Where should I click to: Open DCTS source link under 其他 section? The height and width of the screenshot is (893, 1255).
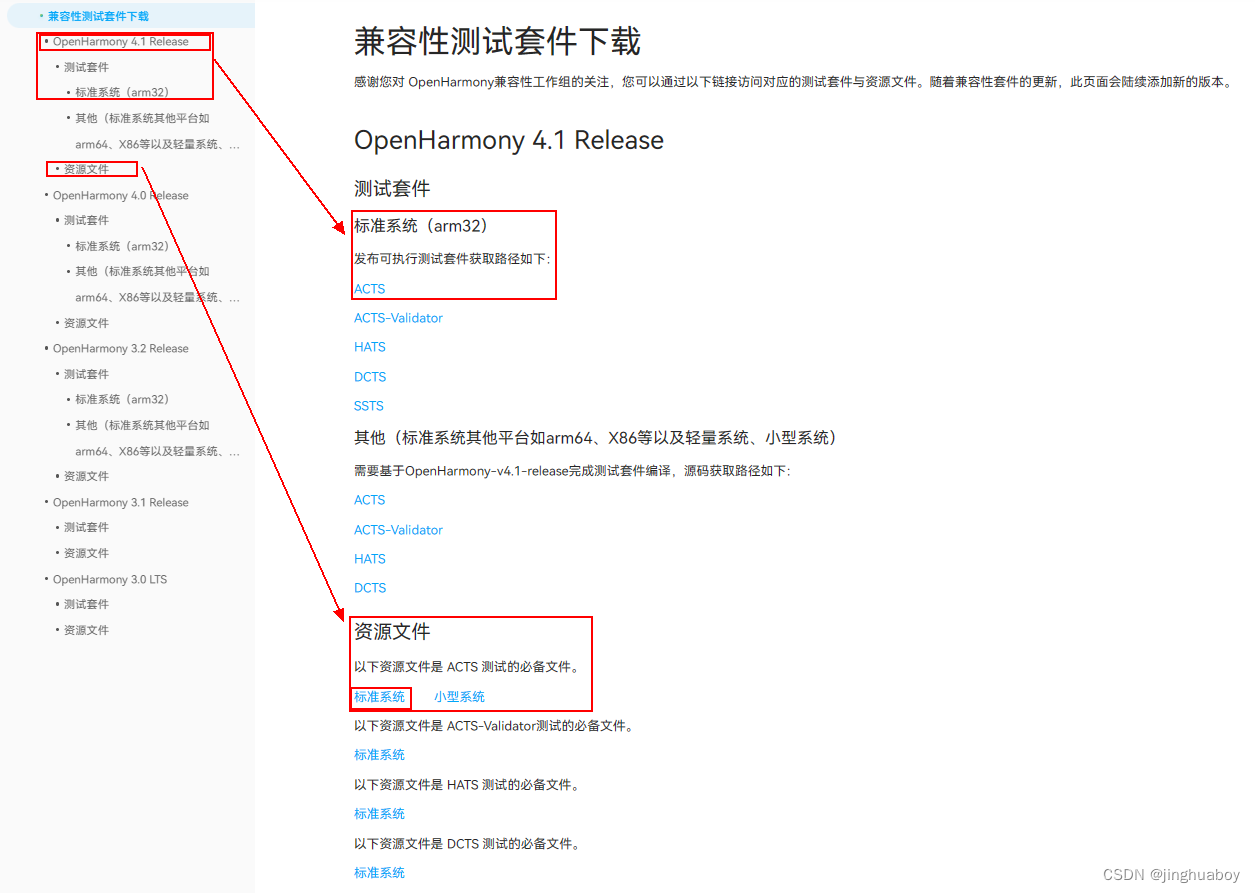tap(369, 588)
